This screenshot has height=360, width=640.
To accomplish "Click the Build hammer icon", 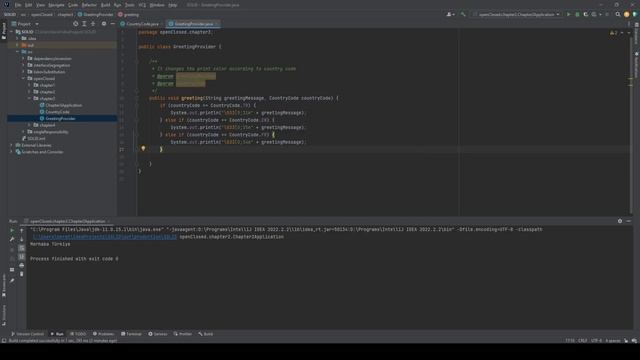I will (x=463, y=14).
